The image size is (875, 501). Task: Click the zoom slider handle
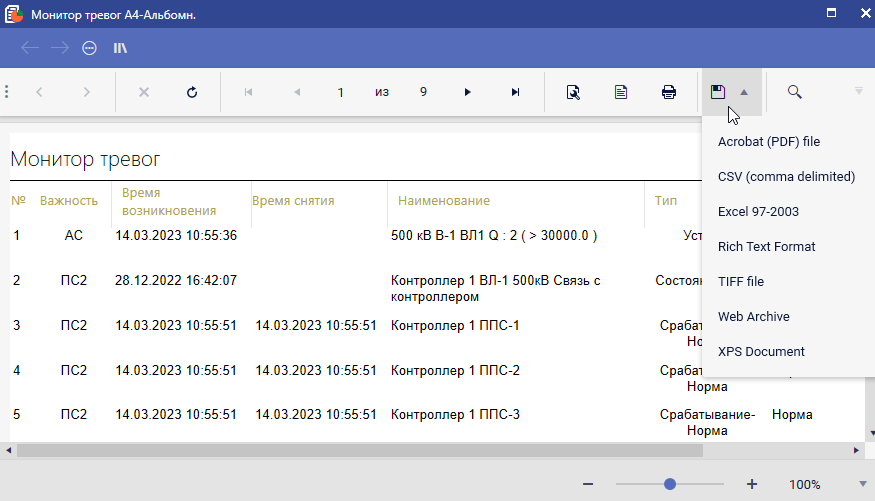pyautogui.click(x=670, y=484)
